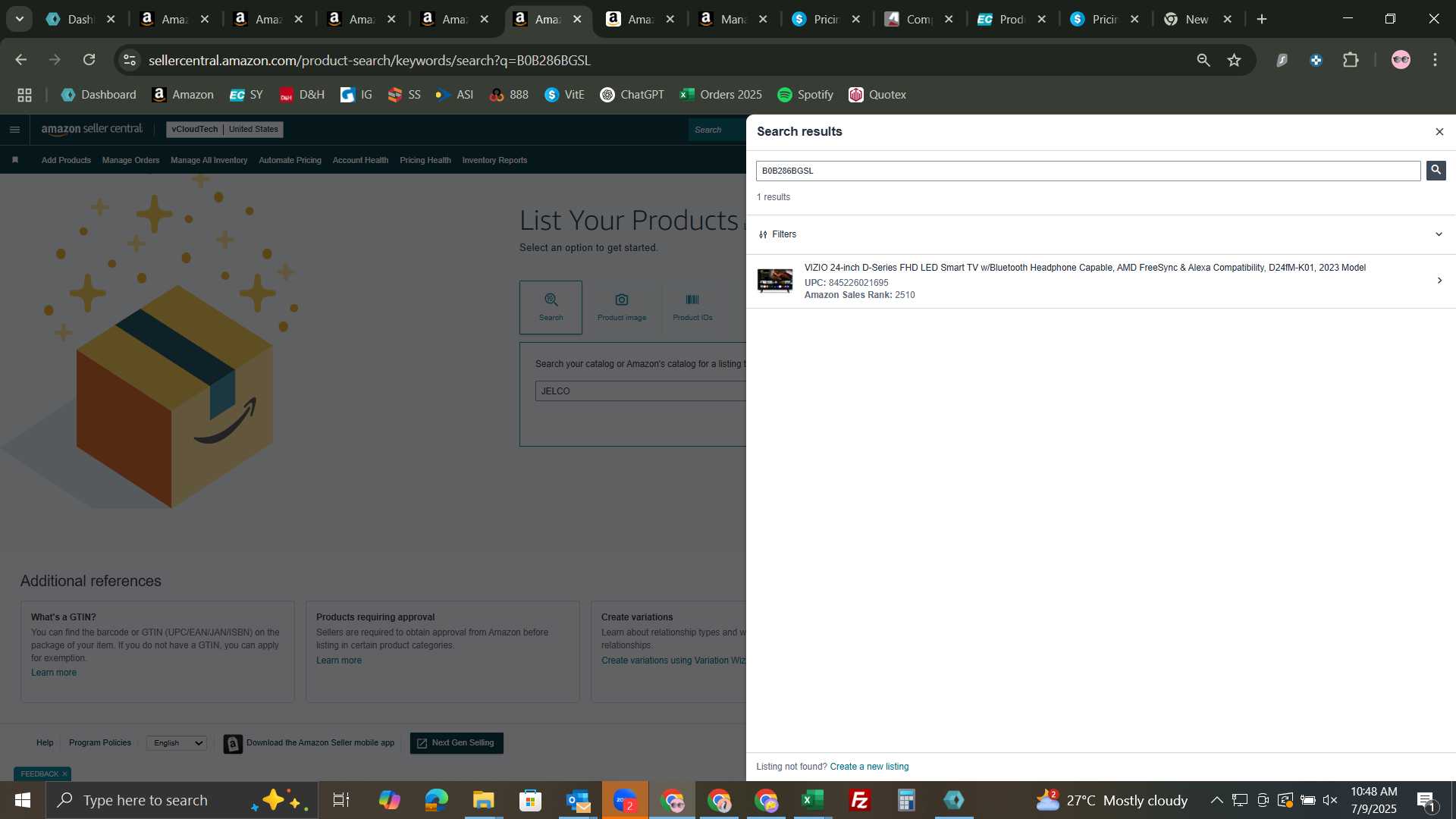Open the Orders 2025 bookmark
1456x819 pixels.
coord(721,95)
